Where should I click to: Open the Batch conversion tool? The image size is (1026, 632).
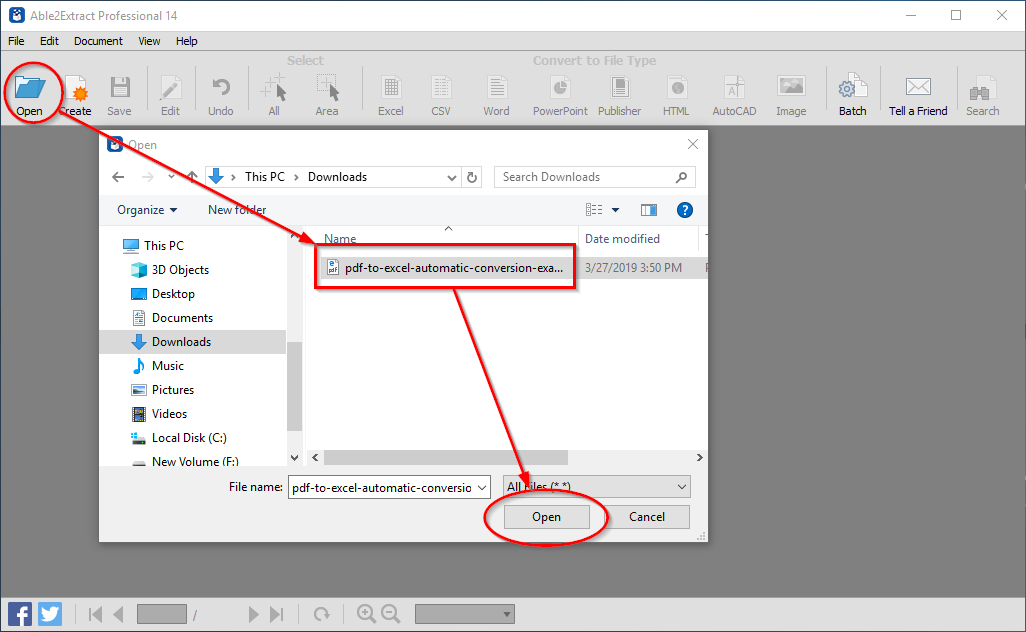[851, 92]
